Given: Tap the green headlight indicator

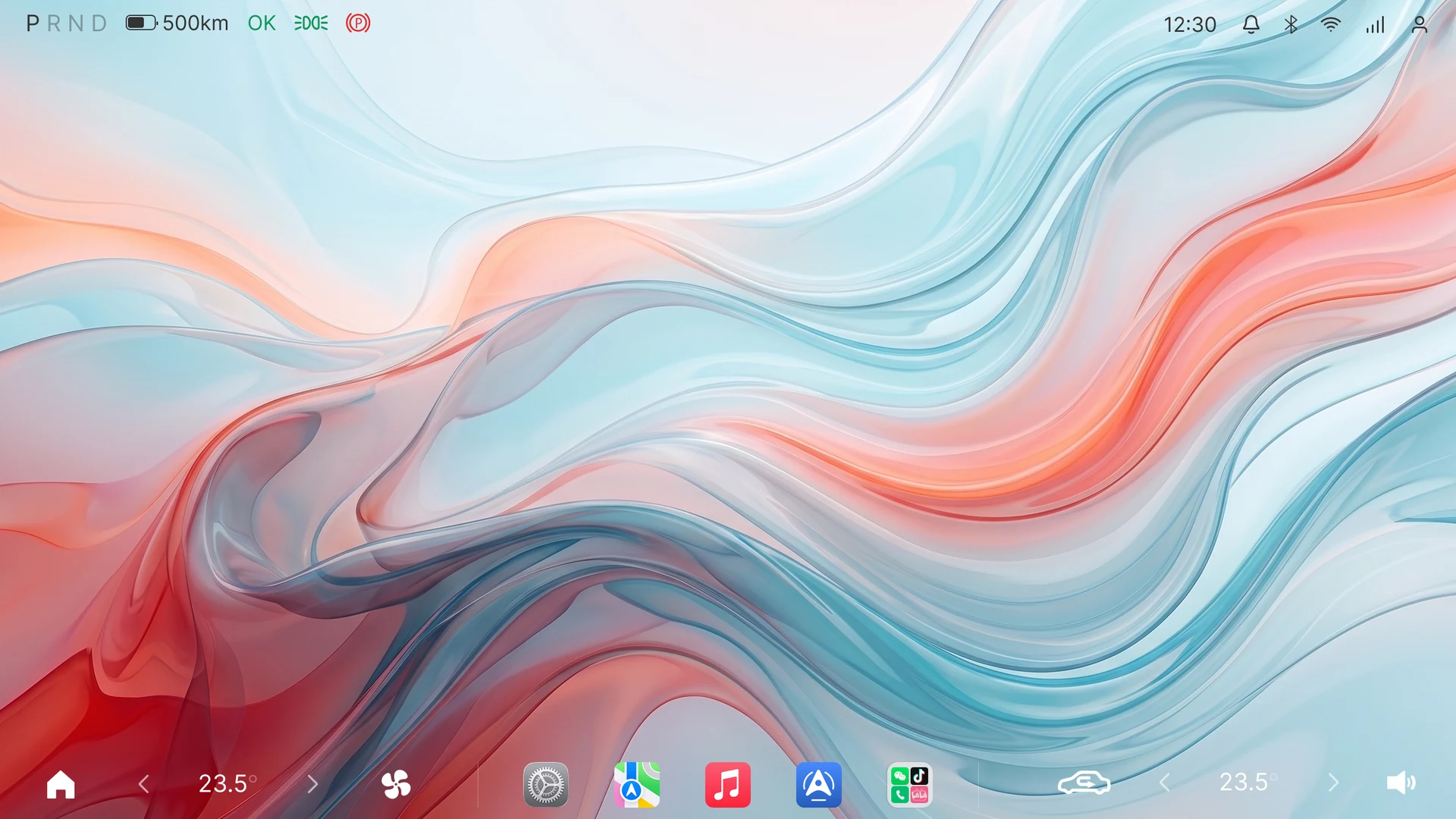Looking at the screenshot, I should point(311,23).
